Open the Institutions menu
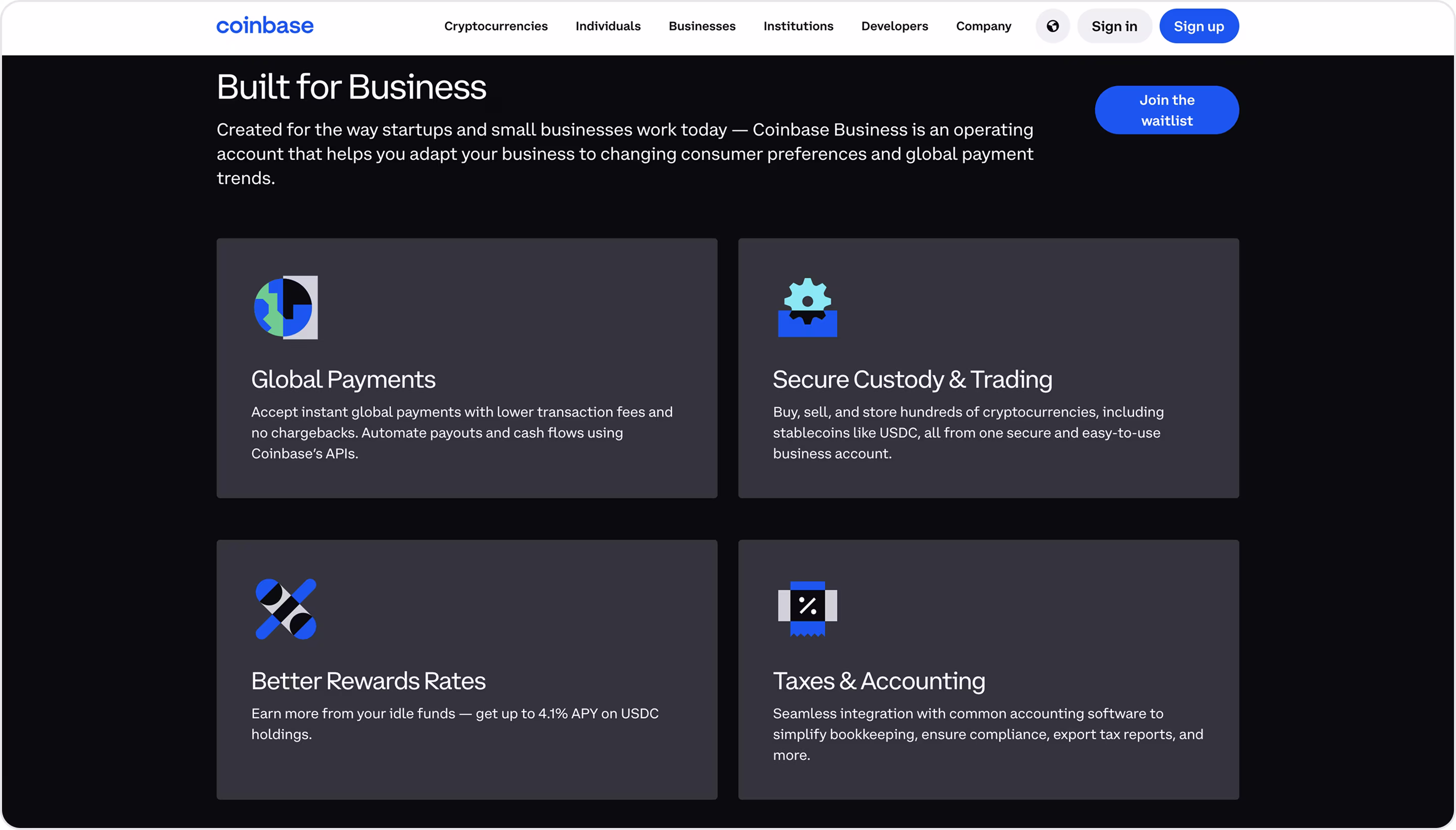Screen dimensions: 1456x830 coord(798,26)
